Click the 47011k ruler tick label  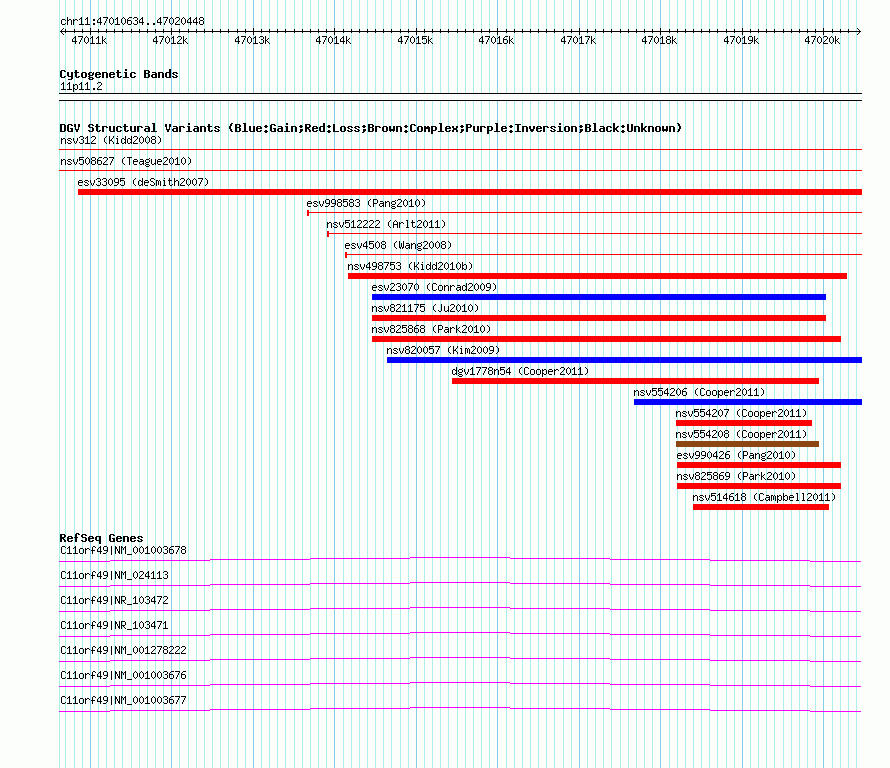tap(89, 40)
